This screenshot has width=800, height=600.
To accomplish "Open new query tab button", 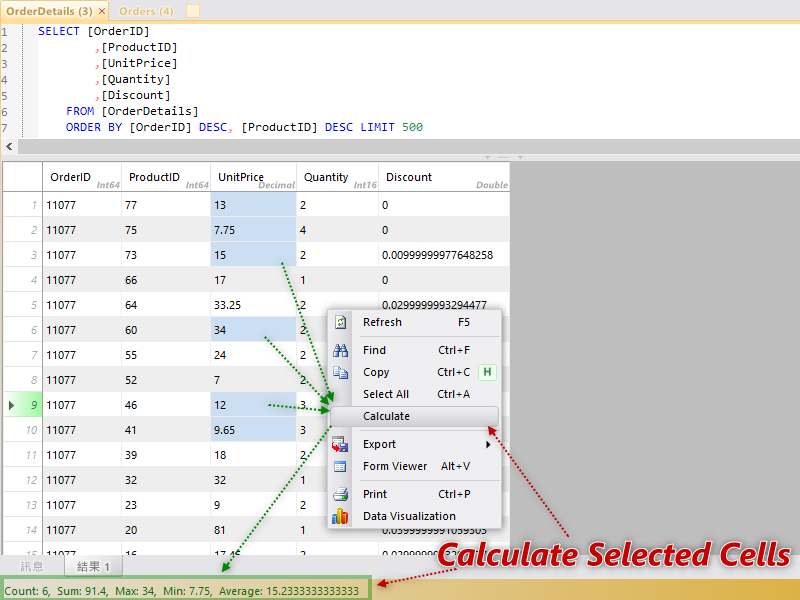I will point(193,11).
